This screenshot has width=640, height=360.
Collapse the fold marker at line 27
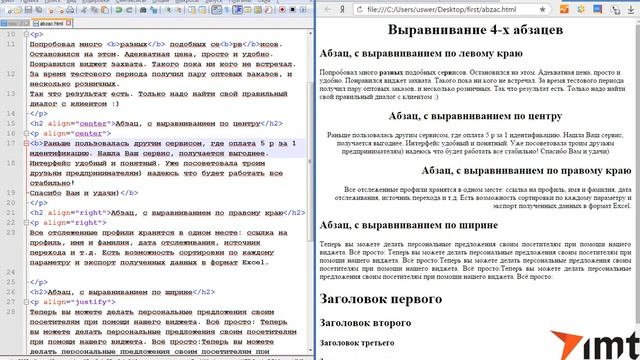pyautogui.click(x=26, y=302)
